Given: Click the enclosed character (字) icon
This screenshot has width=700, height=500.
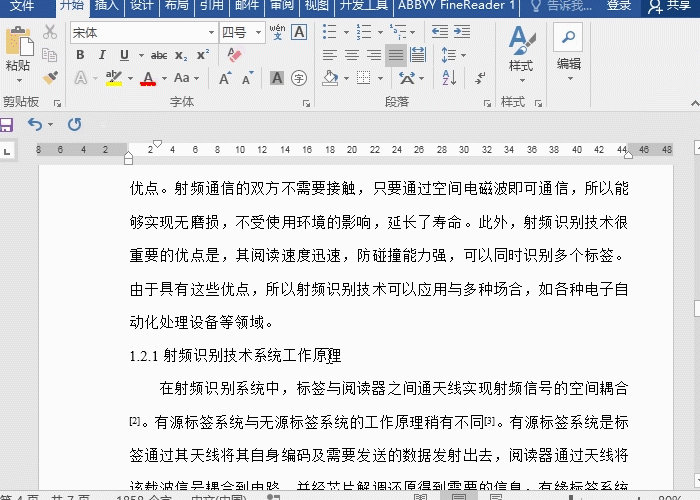Looking at the screenshot, I should [x=299, y=78].
